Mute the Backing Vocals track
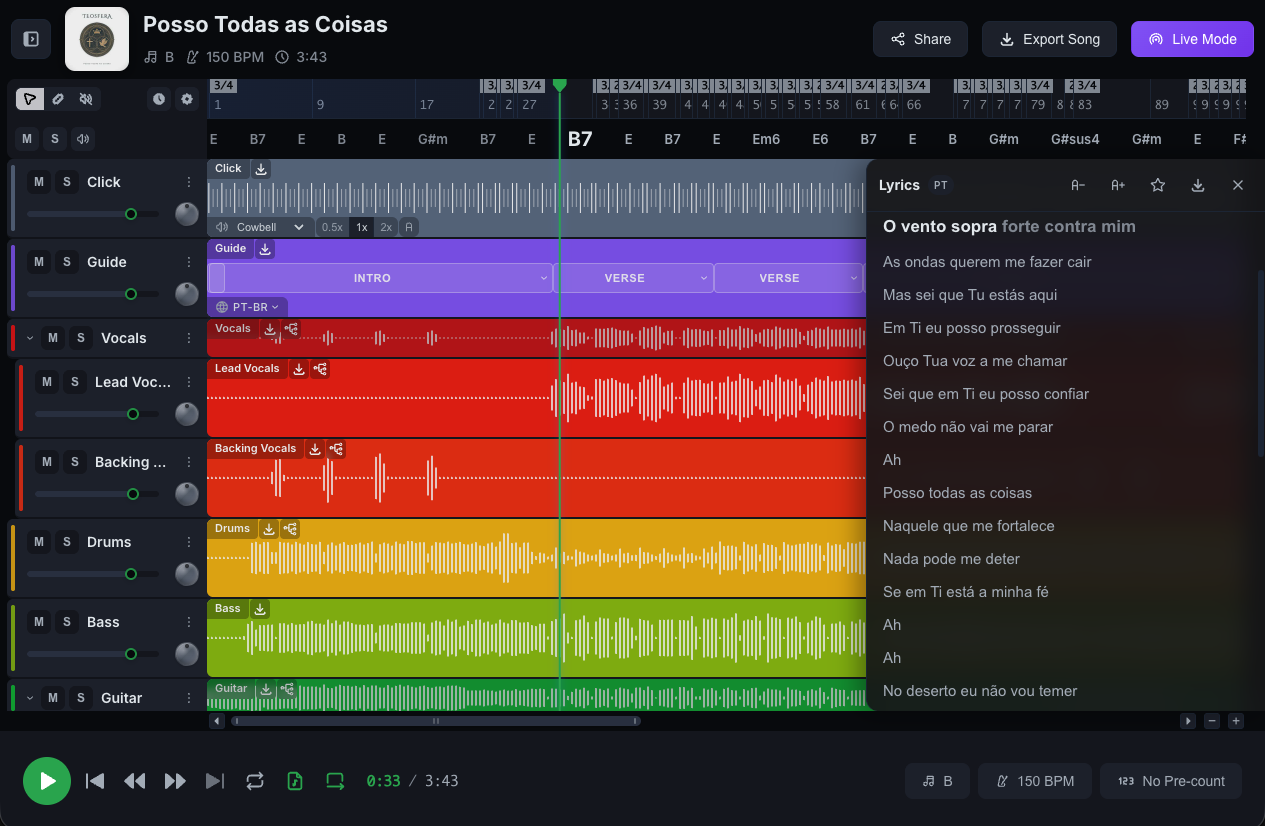Image resolution: width=1265 pixels, height=826 pixels. [x=47, y=462]
